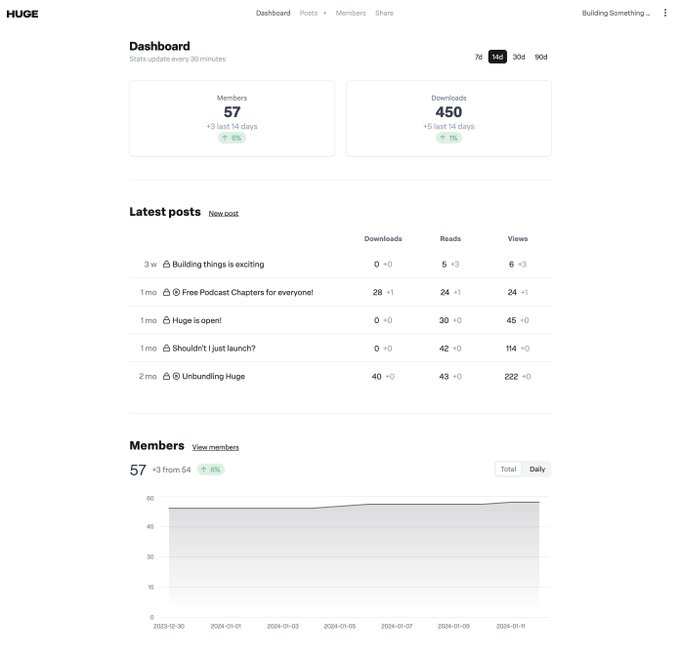Click the New post link
The image size is (680, 658).
coord(223,213)
